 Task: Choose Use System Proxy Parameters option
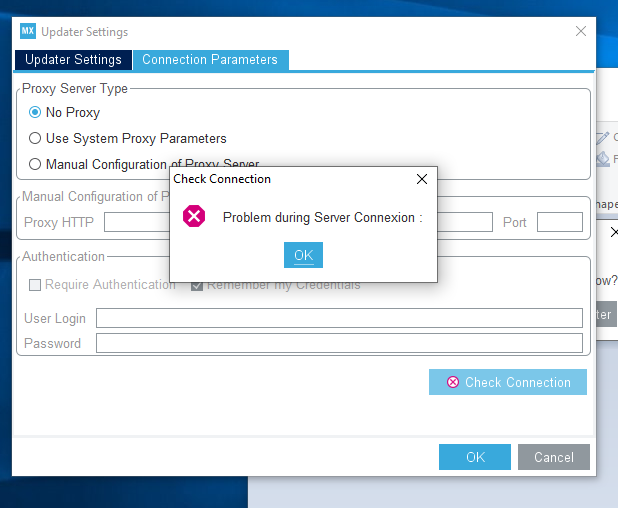coord(35,138)
